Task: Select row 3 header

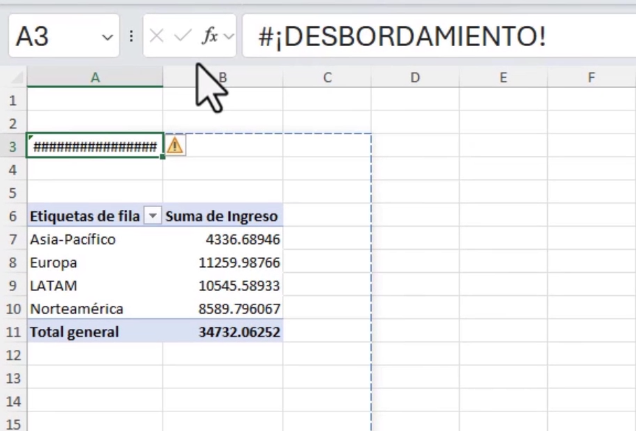Action: (13, 146)
